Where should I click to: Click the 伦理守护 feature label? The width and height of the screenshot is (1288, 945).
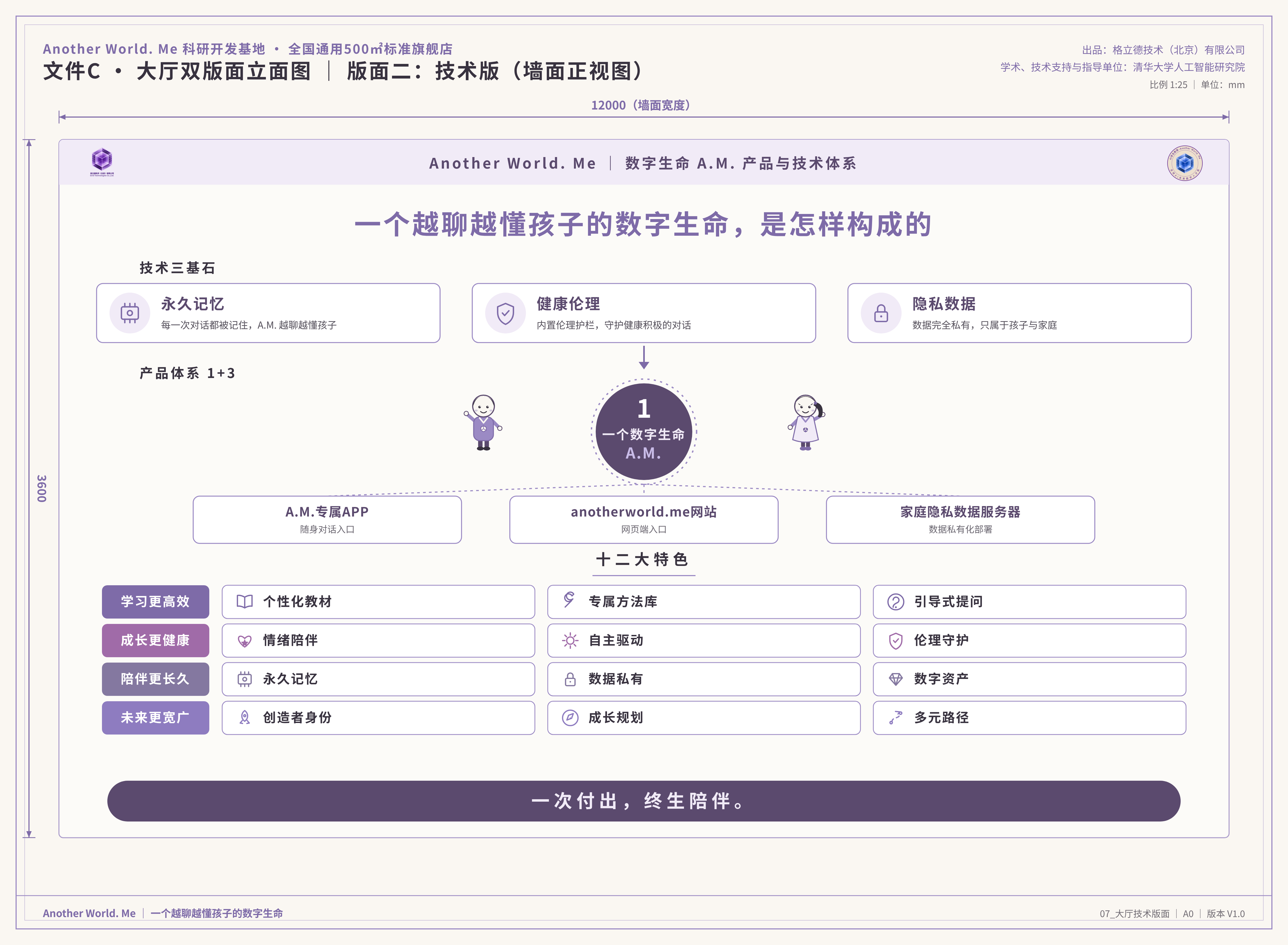[942, 640]
